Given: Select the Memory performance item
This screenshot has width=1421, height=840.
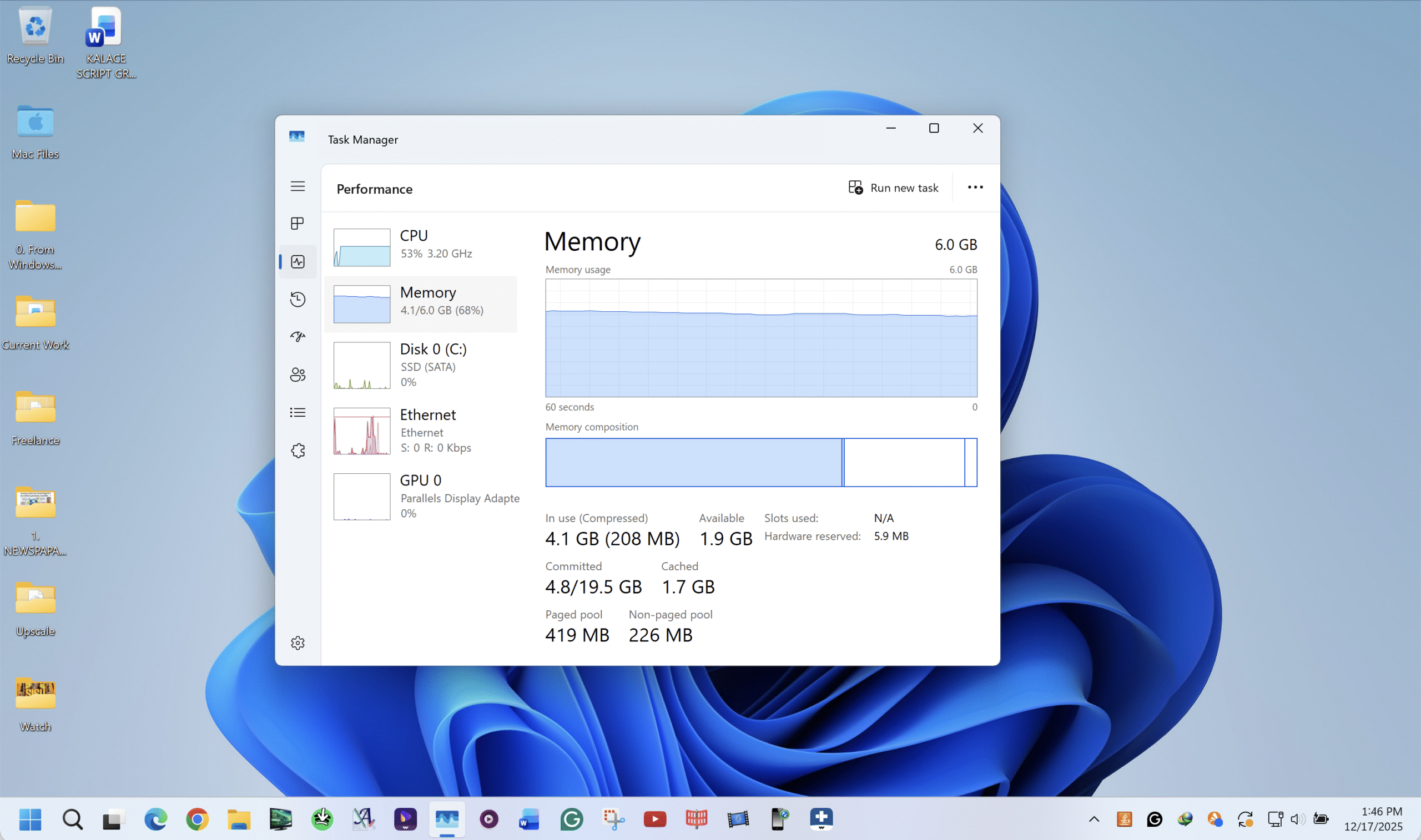Looking at the screenshot, I should click(x=421, y=304).
